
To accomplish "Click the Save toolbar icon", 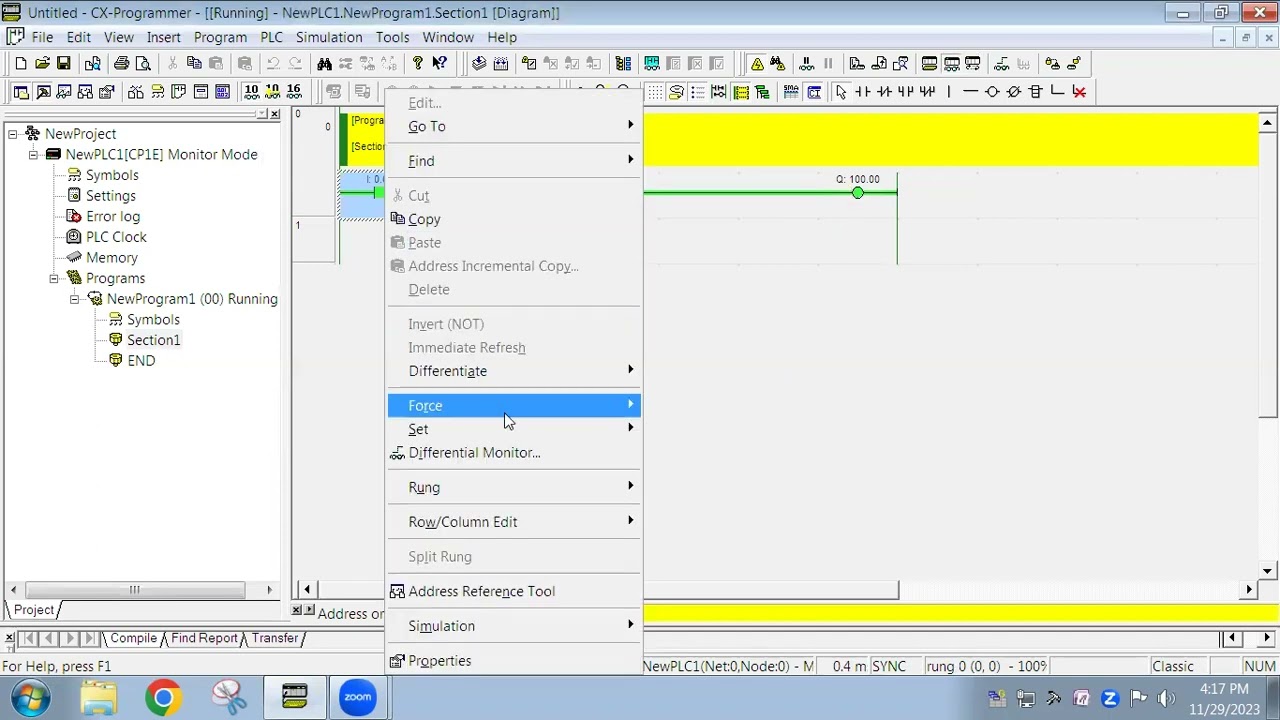I will [x=63, y=64].
